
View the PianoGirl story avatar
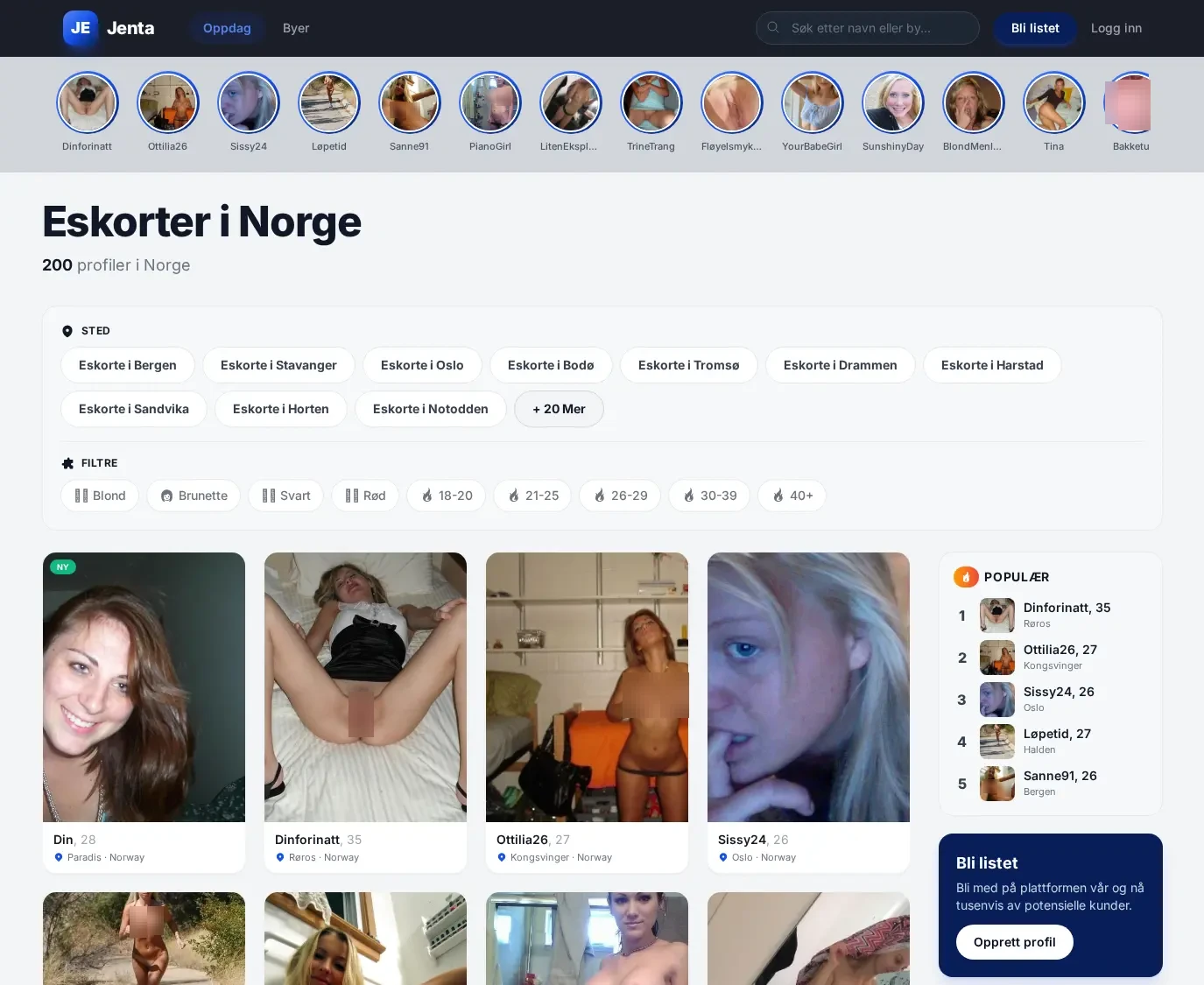490,102
